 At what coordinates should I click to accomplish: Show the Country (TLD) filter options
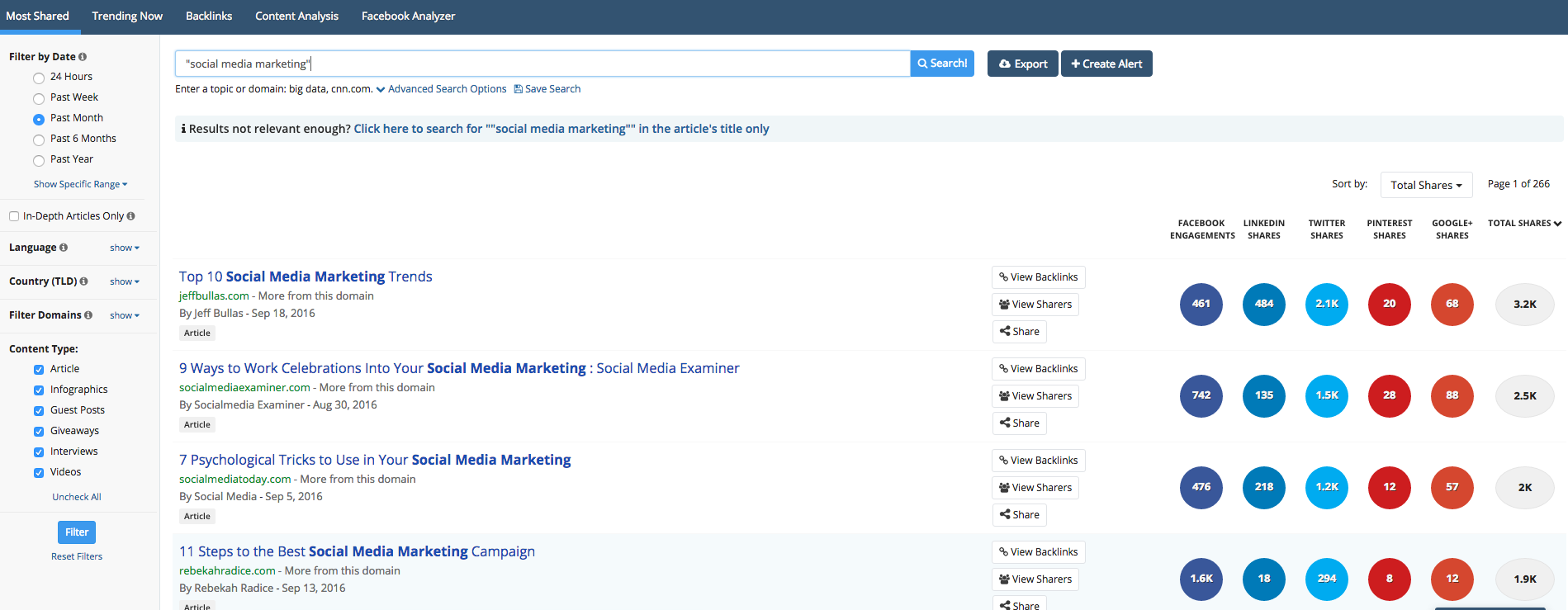click(124, 281)
